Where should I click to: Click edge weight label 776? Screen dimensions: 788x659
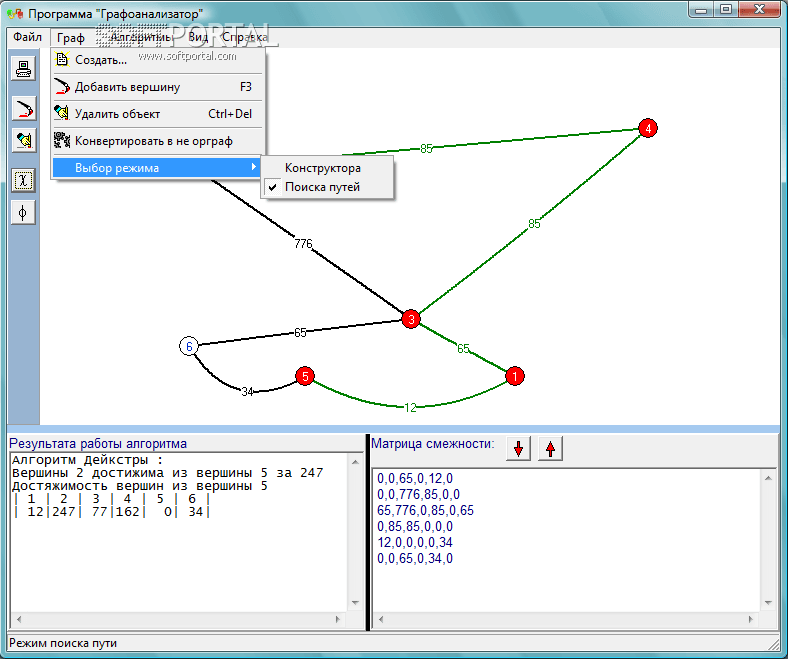pos(304,244)
